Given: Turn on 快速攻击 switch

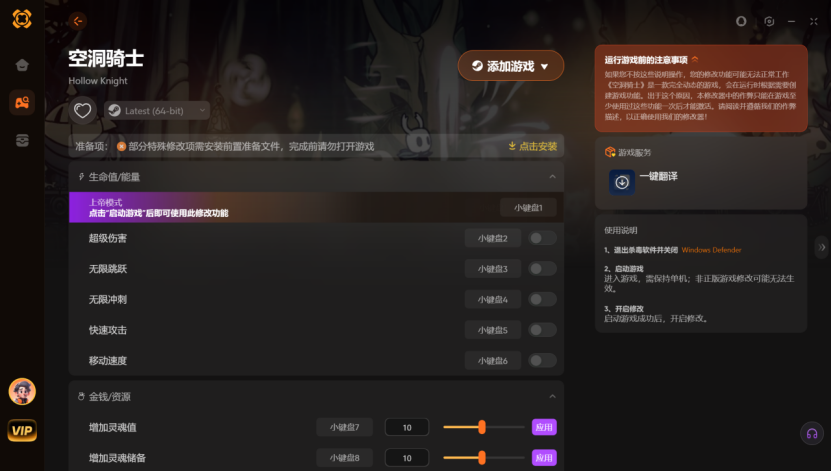Looking at the screenshot, I should [x=542, y=330].
